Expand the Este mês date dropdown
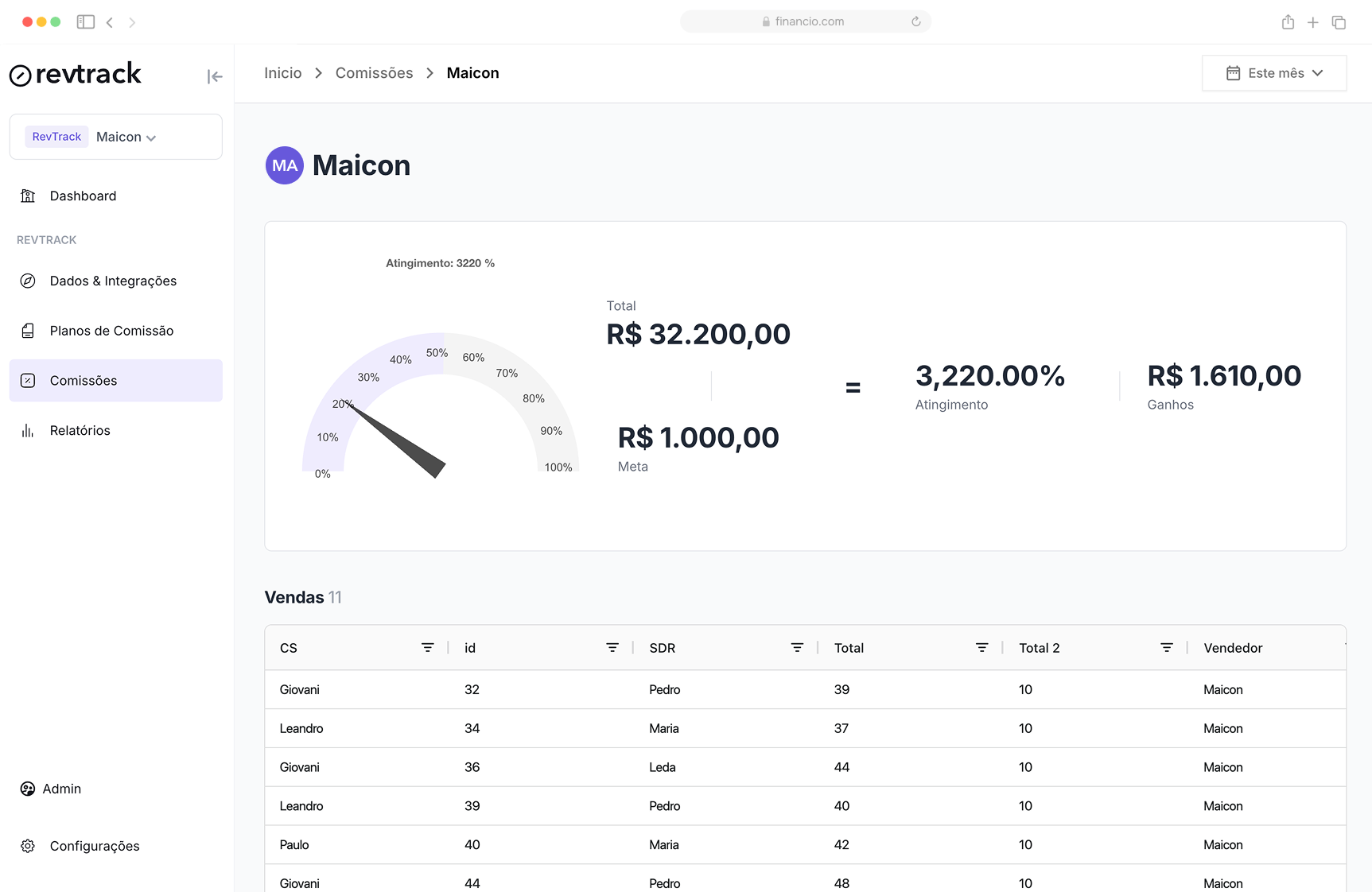 click(1274, 73)
